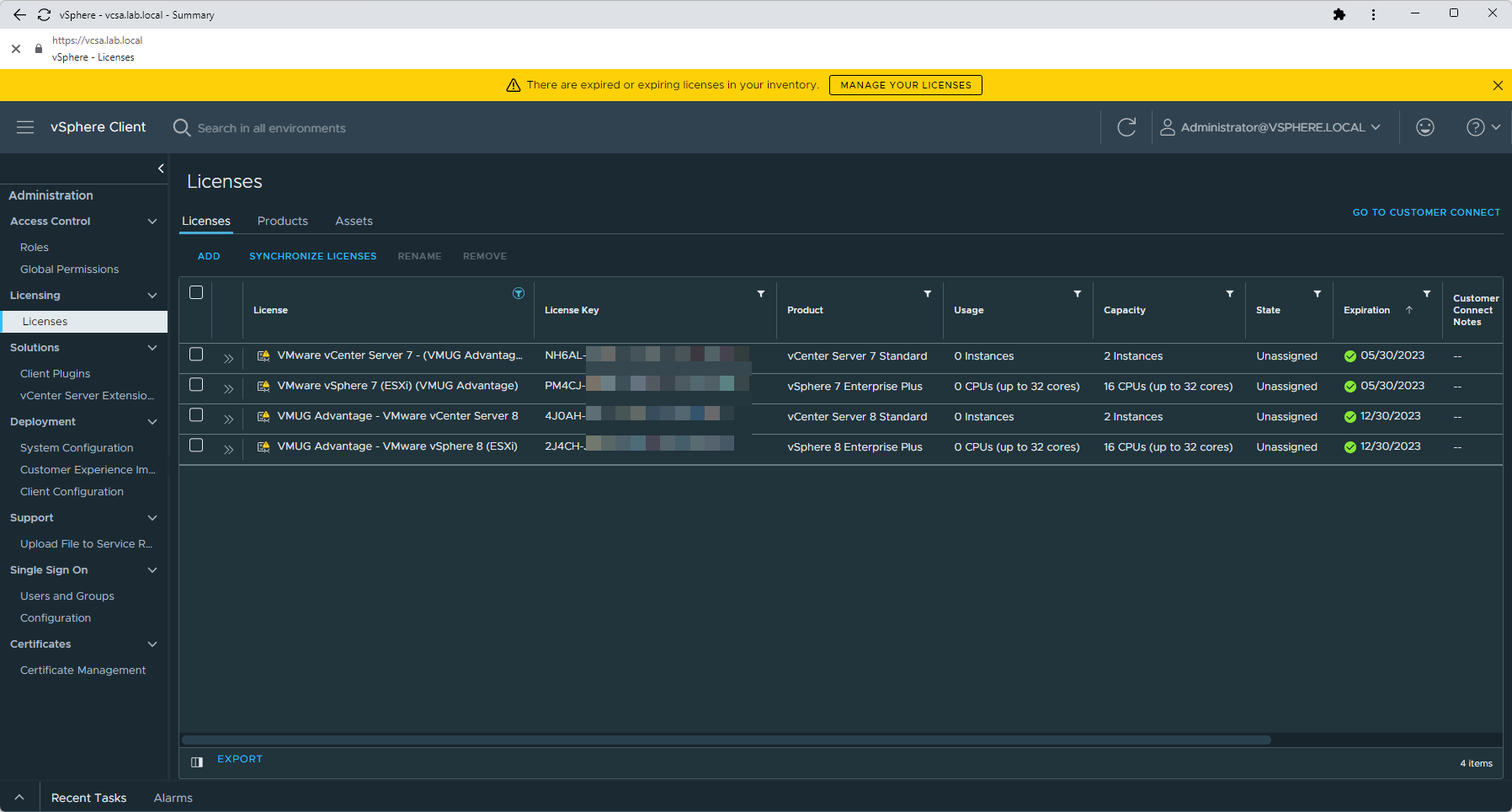This screenshot has height=812, width=1512.
Task: Click license icon of vSphere 8 (ESXi) row
Action: [x=264, y=446]
